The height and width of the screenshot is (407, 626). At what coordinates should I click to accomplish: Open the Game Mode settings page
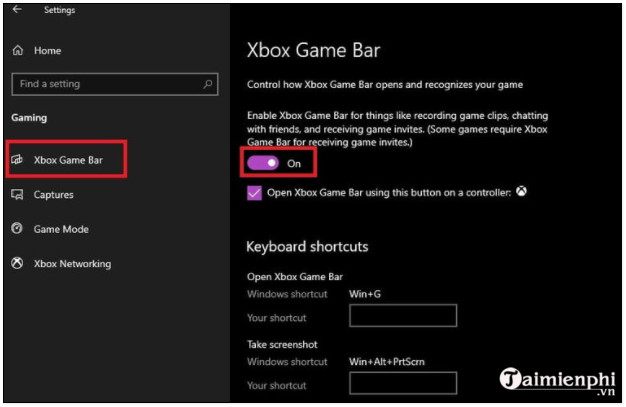[61, 229]
